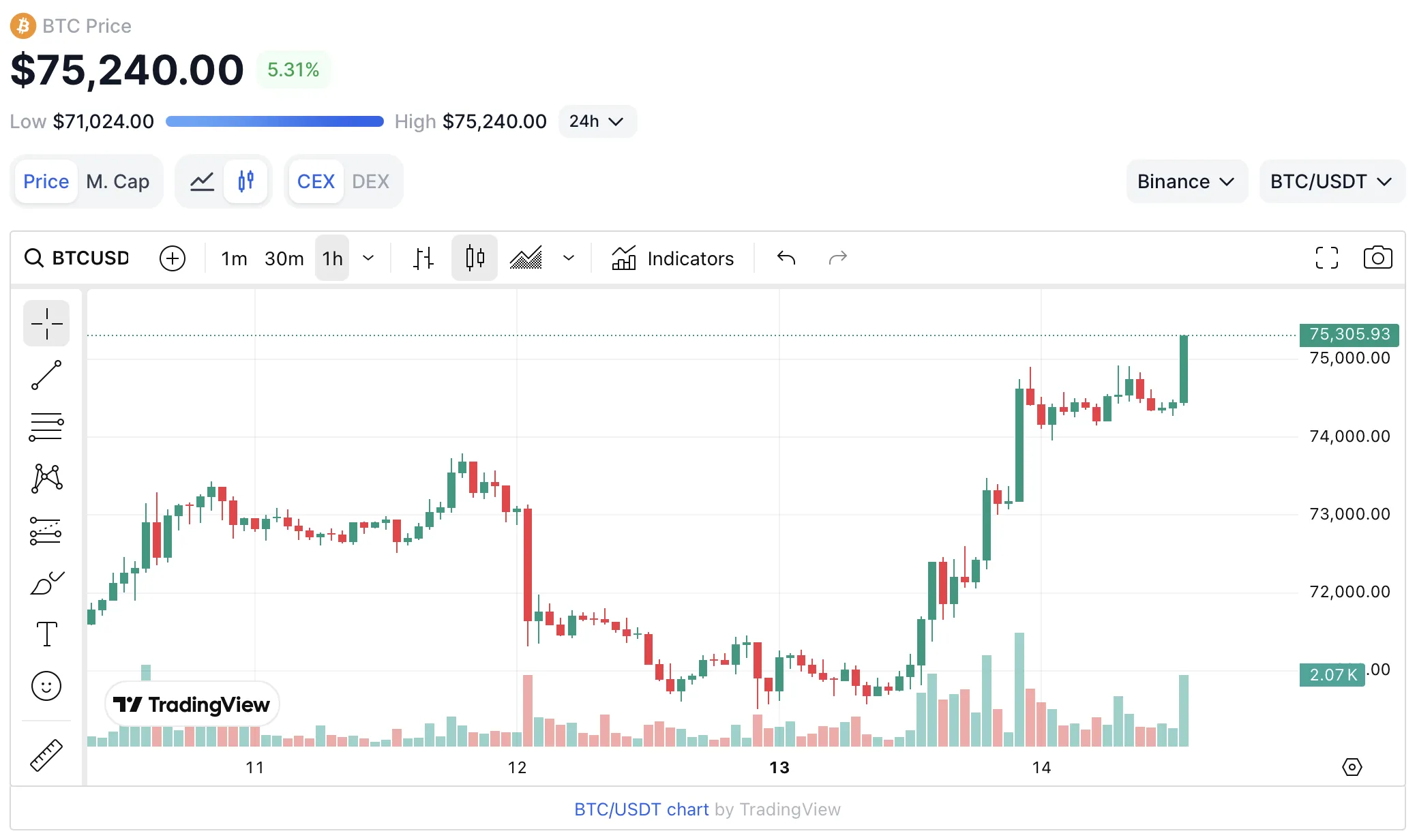Open the emoji icons tool
The width and height of the screenshot is (1417, 840).
[x=46, y=686]
